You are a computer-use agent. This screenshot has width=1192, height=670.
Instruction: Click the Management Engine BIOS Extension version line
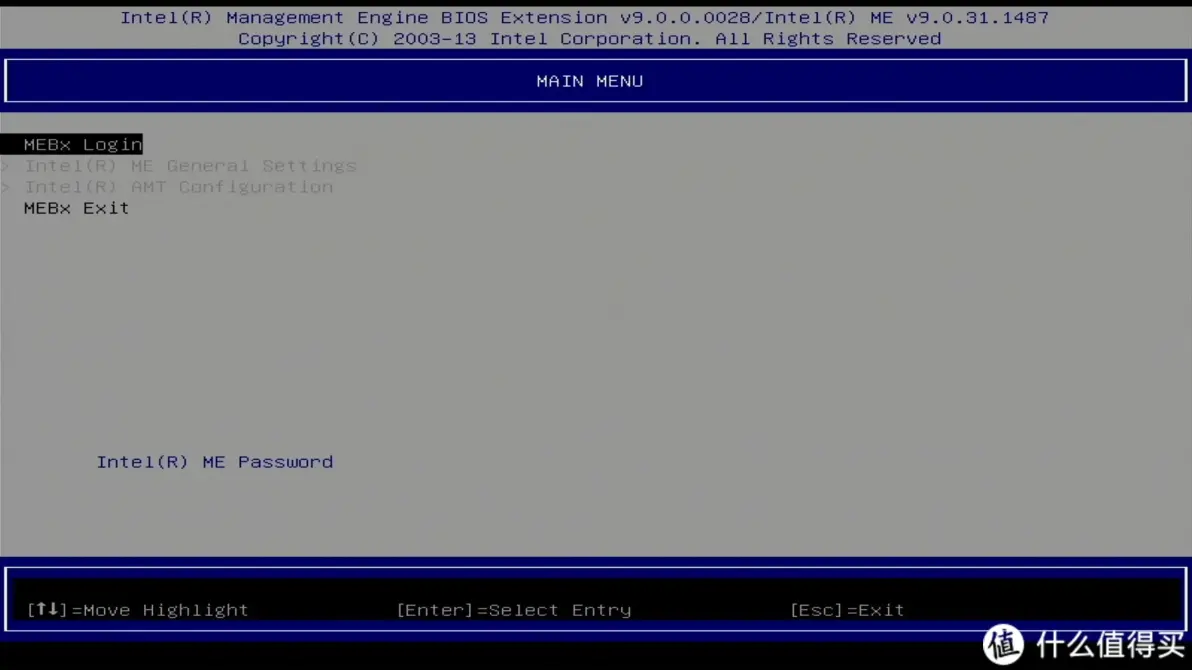click(430, 18)
